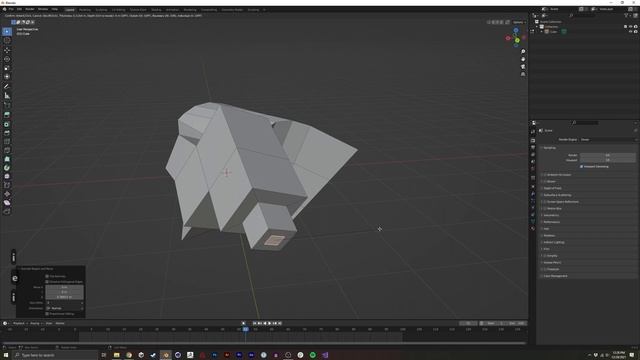Switch to the Sculpting workspace tab
640x360 pixels.
pos(101,10)
